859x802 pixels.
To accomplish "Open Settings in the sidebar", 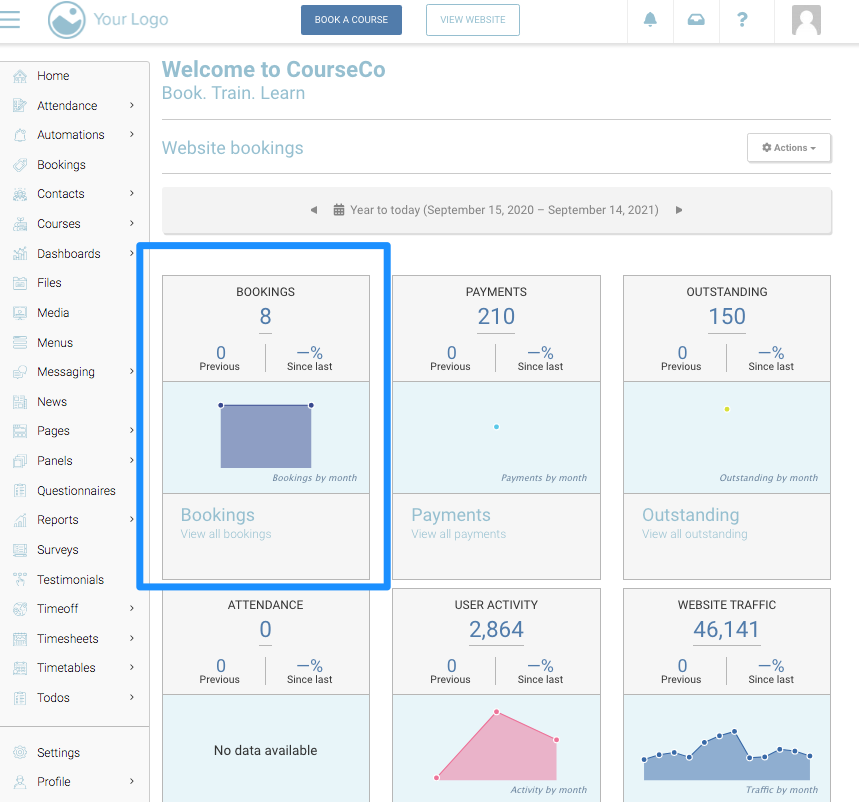I will (x=58, y=753).
